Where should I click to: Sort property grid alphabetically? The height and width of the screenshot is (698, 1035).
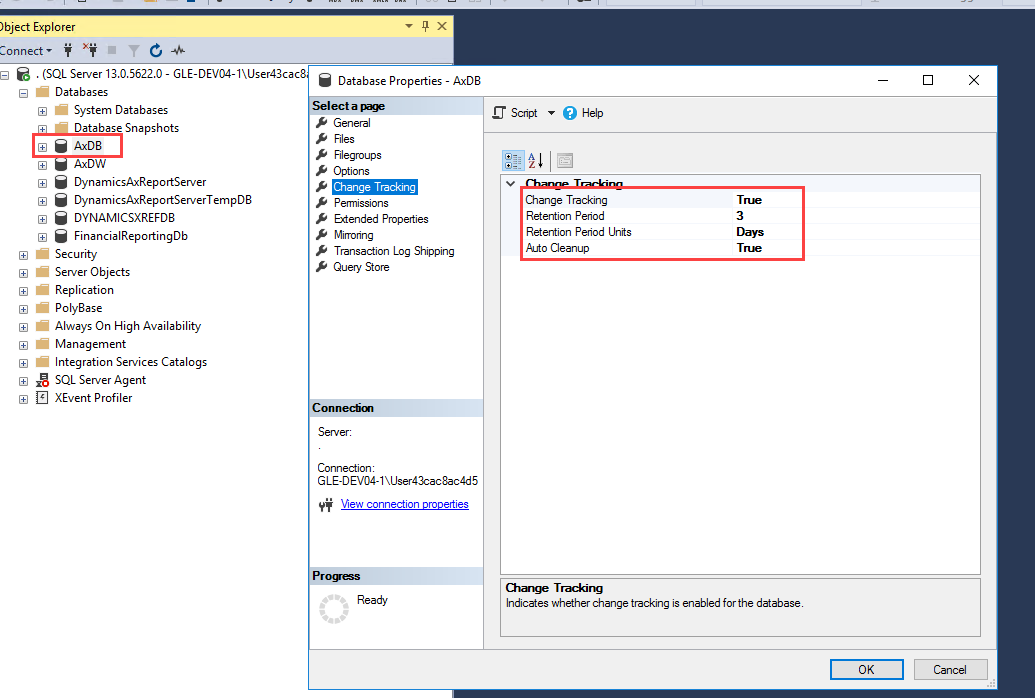[x=535, y=160]
